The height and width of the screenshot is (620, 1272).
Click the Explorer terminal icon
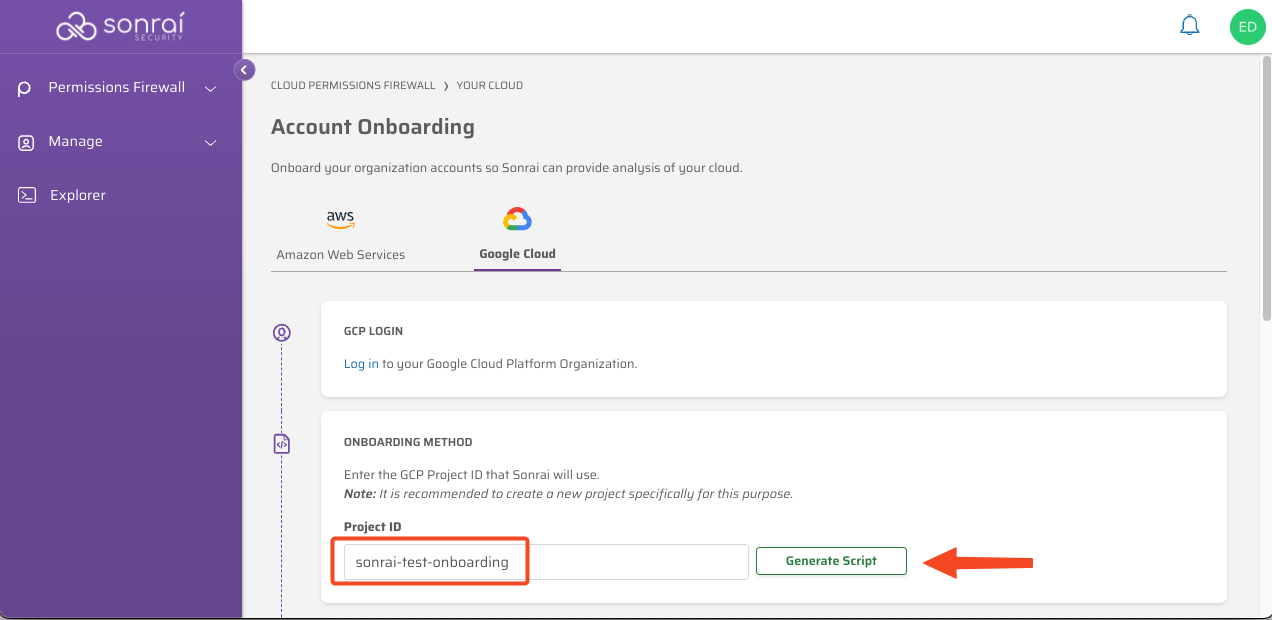27,196
